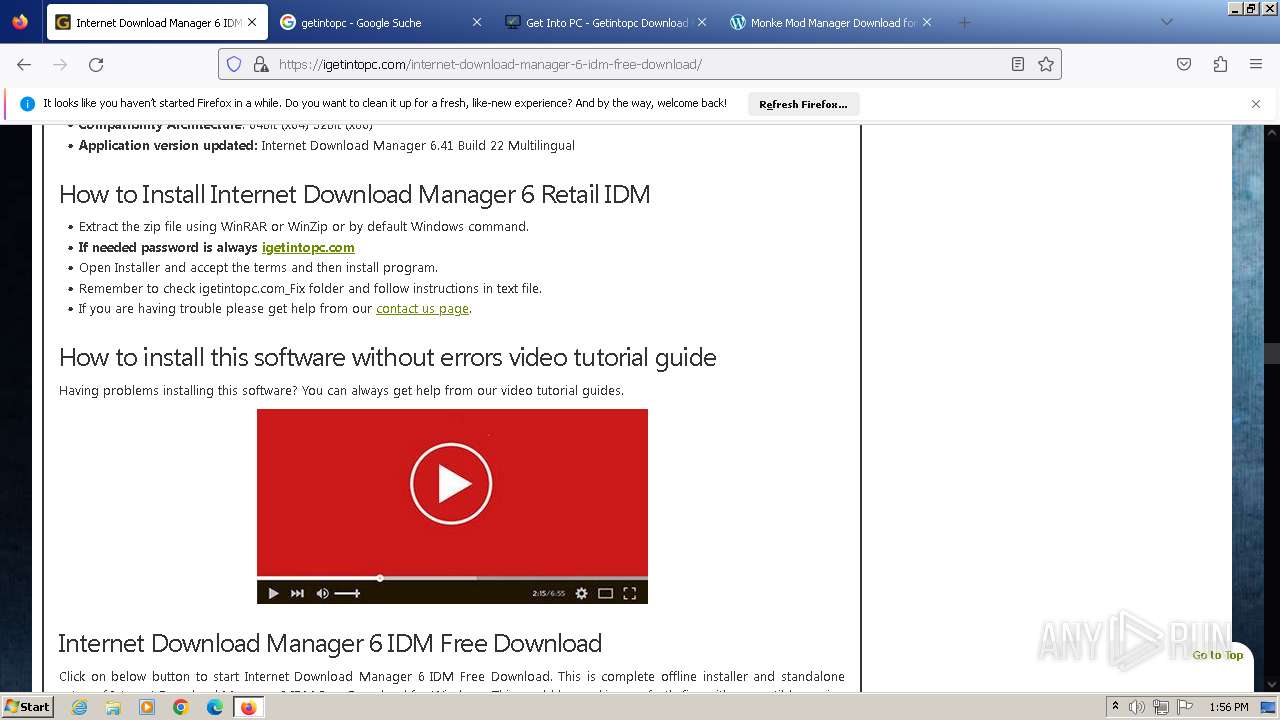The height and width of the screenshot is (720, 1280).
Task: Click the skip next icon in video
Action: (x=297, y=593)
